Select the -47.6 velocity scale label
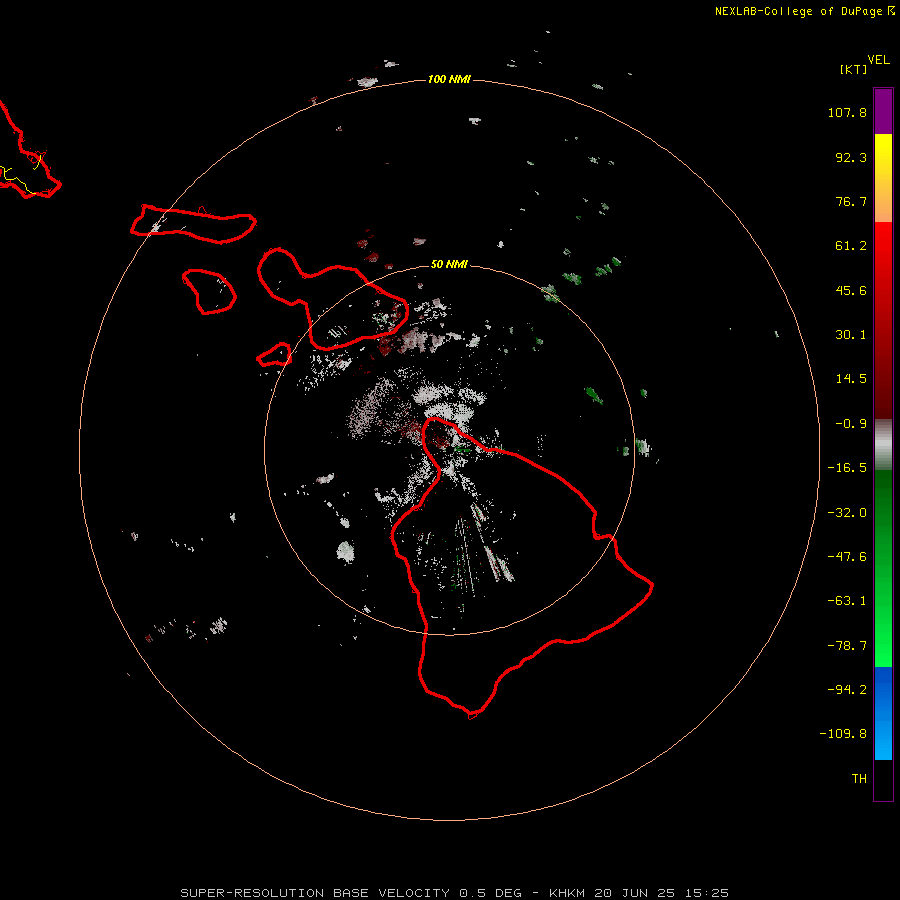 (x=847, y=557)
